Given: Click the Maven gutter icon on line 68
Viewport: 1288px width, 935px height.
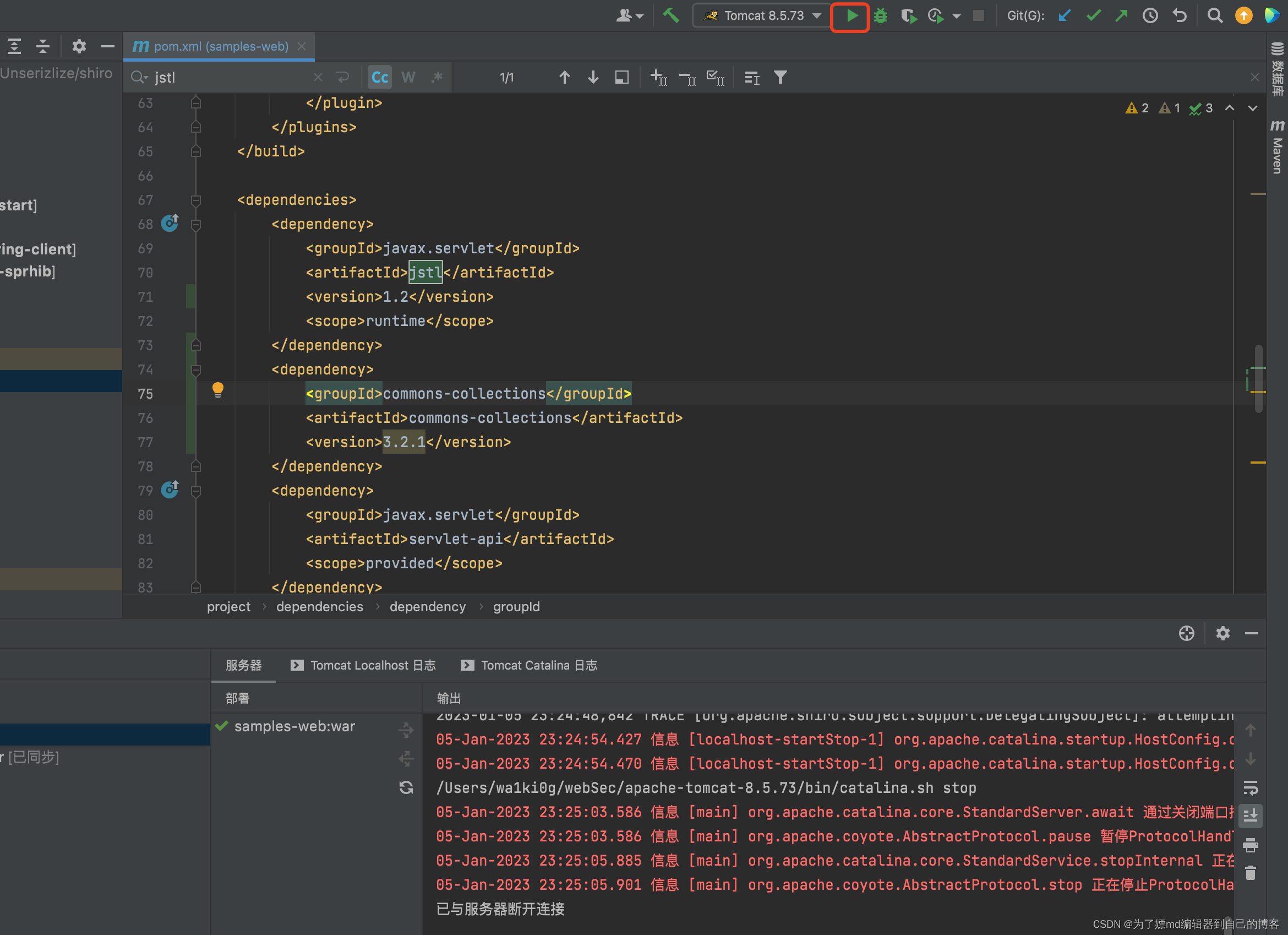Looking at the screenshot, I should [x=170, y=223].
